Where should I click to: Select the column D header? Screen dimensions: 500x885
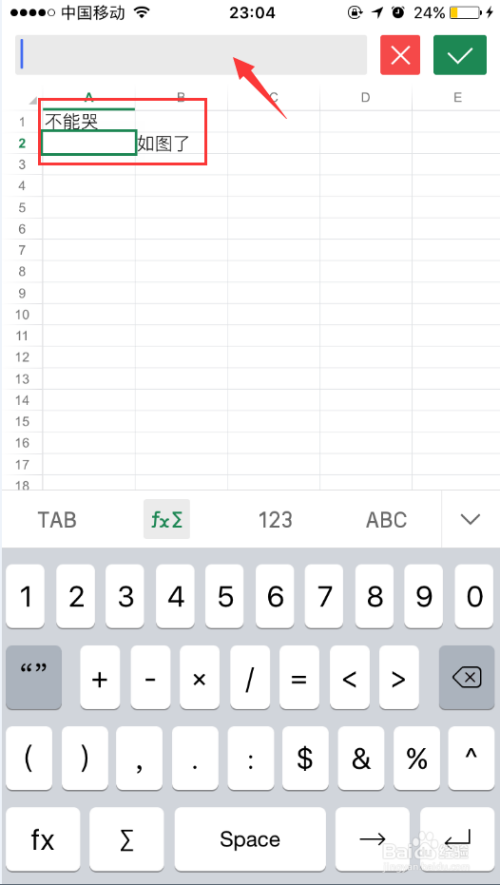point(366,98)
